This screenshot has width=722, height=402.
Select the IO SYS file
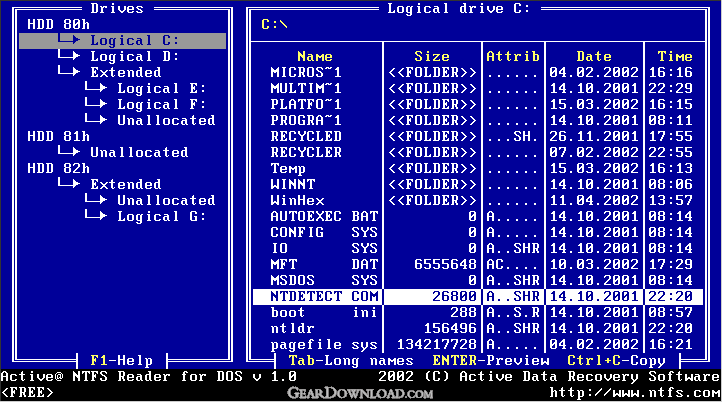[x=324, y=248]
